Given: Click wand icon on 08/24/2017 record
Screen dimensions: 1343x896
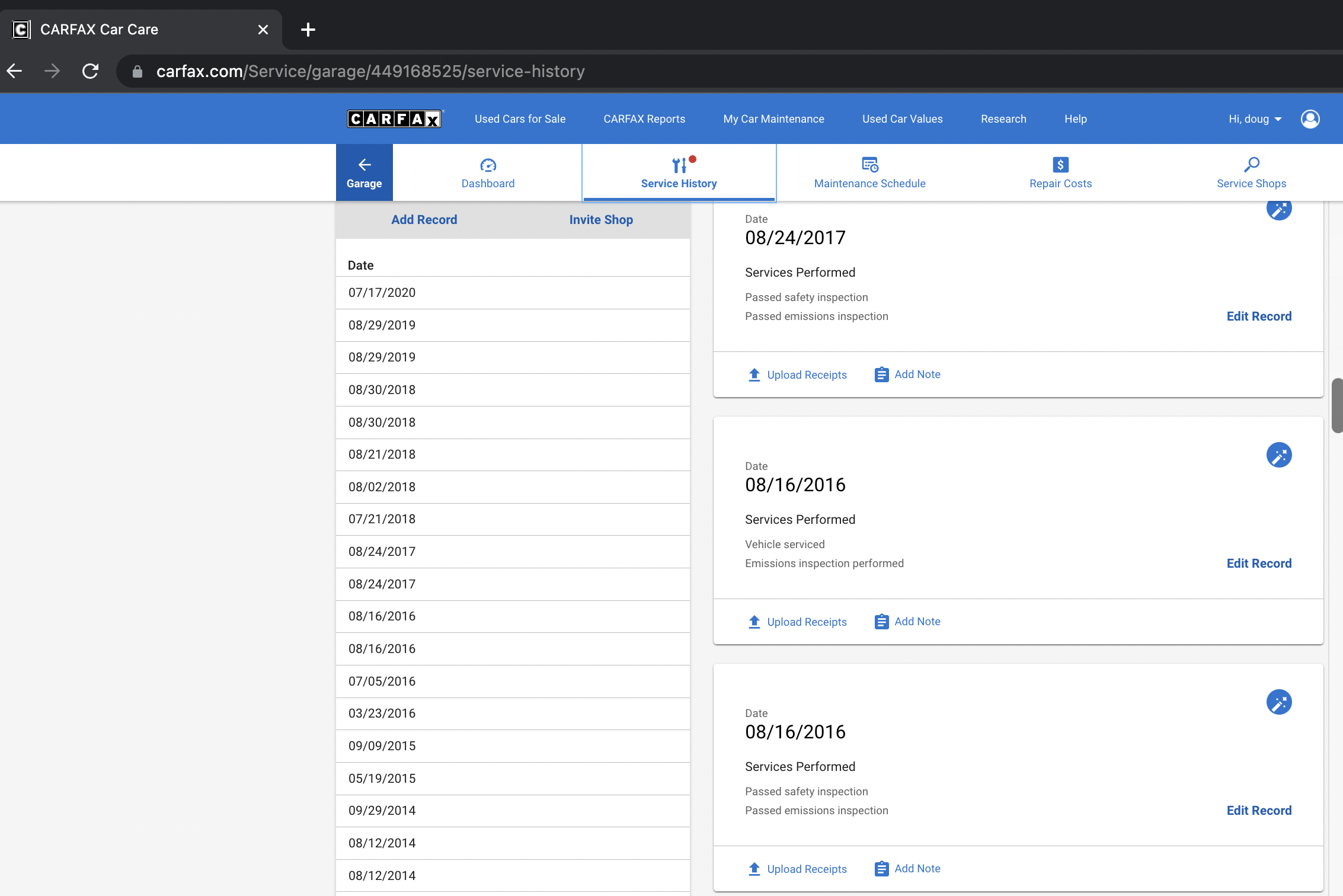Looking at the screenshot, I should [1279, 209].
